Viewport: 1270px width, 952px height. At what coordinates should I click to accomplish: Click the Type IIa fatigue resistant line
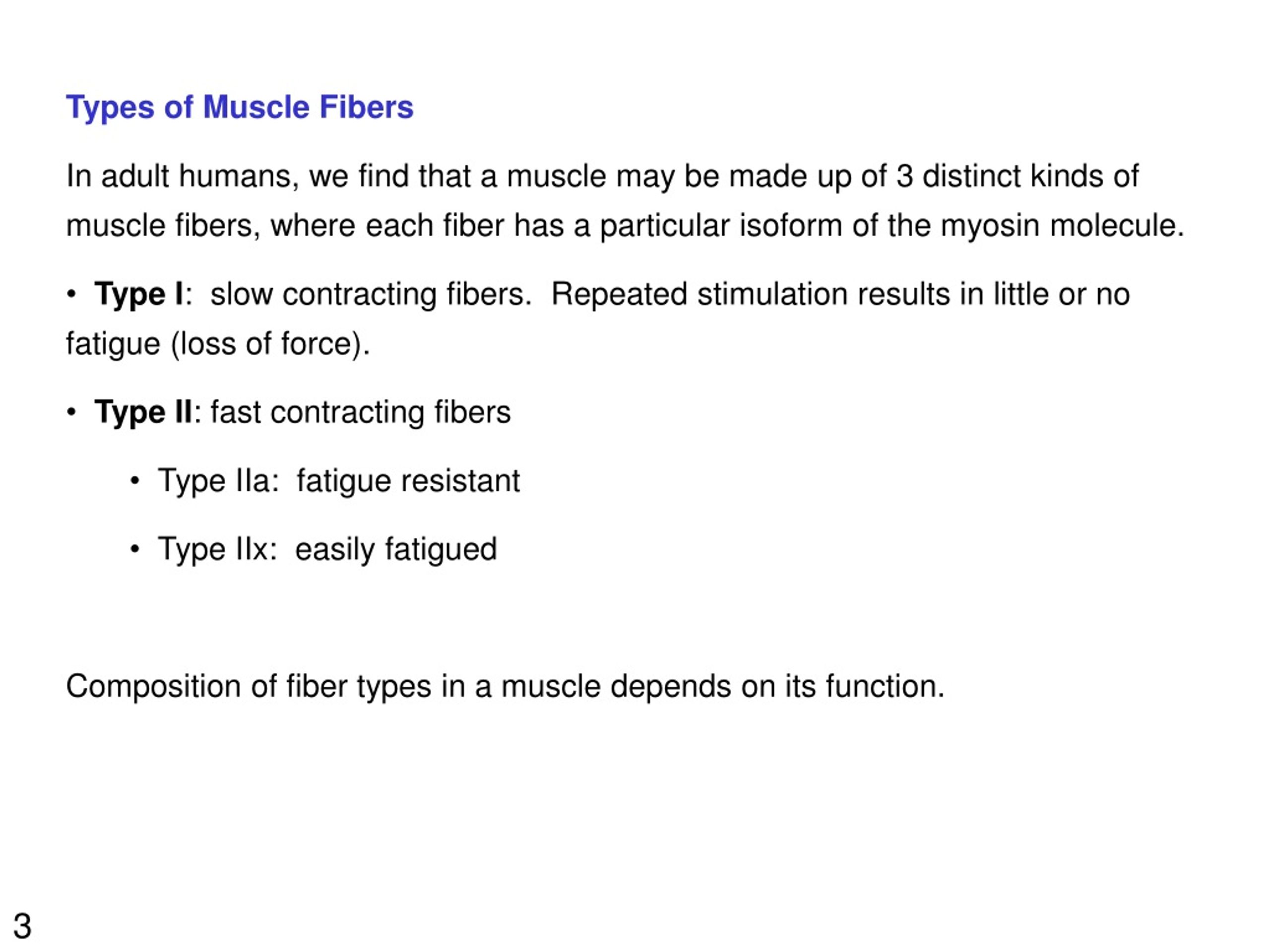click(x=339, y=481)
